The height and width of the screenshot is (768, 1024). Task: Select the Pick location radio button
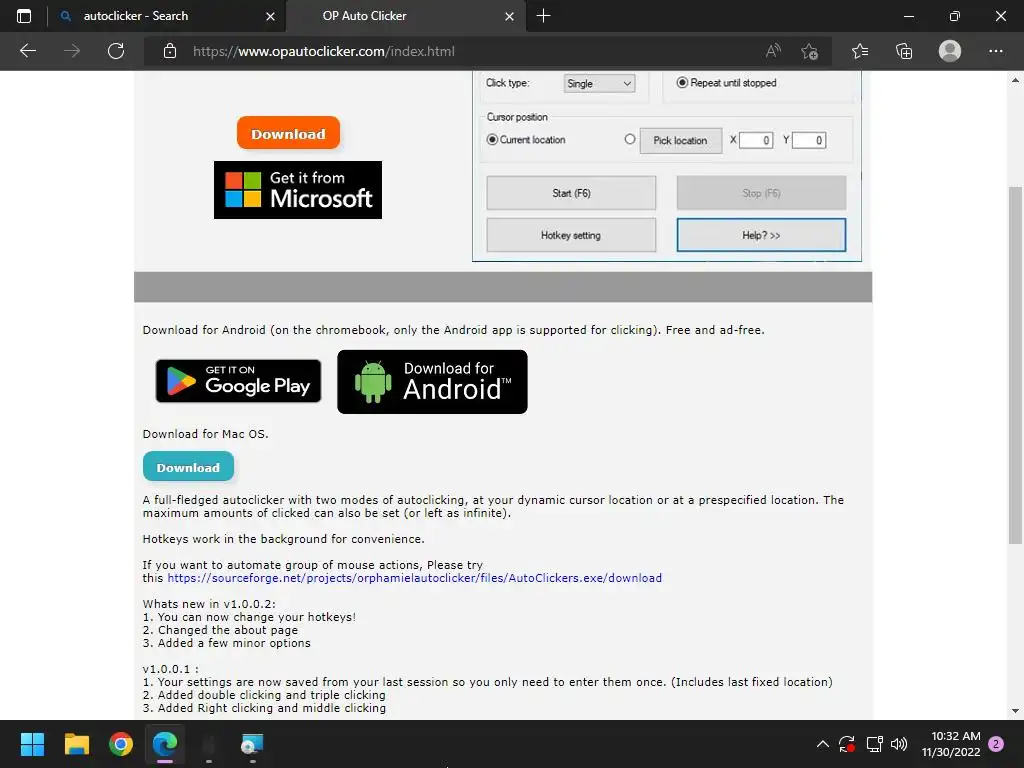630,139
